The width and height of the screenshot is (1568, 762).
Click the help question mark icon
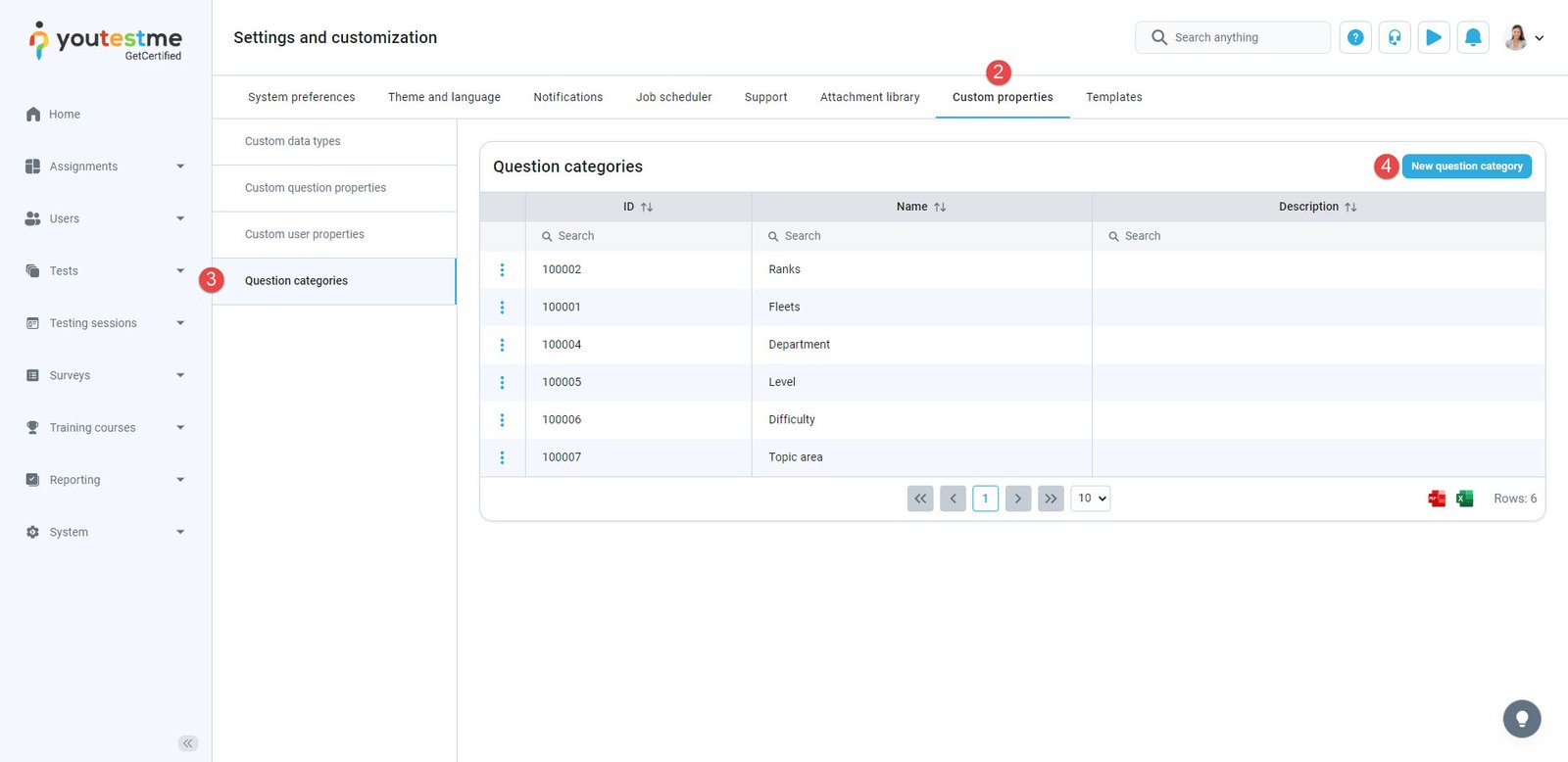(1355, 37)
